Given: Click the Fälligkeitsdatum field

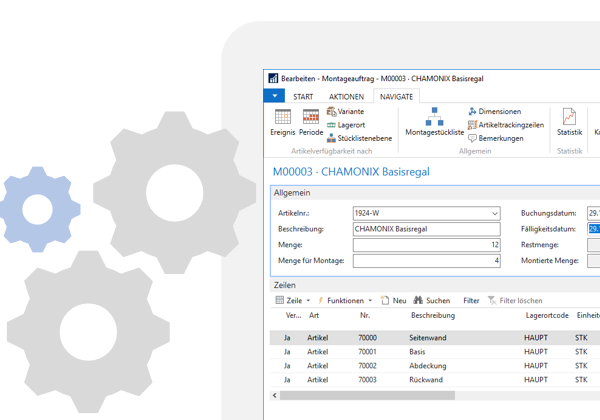Looking at the screenshot, I should click(x=593, y=229).
